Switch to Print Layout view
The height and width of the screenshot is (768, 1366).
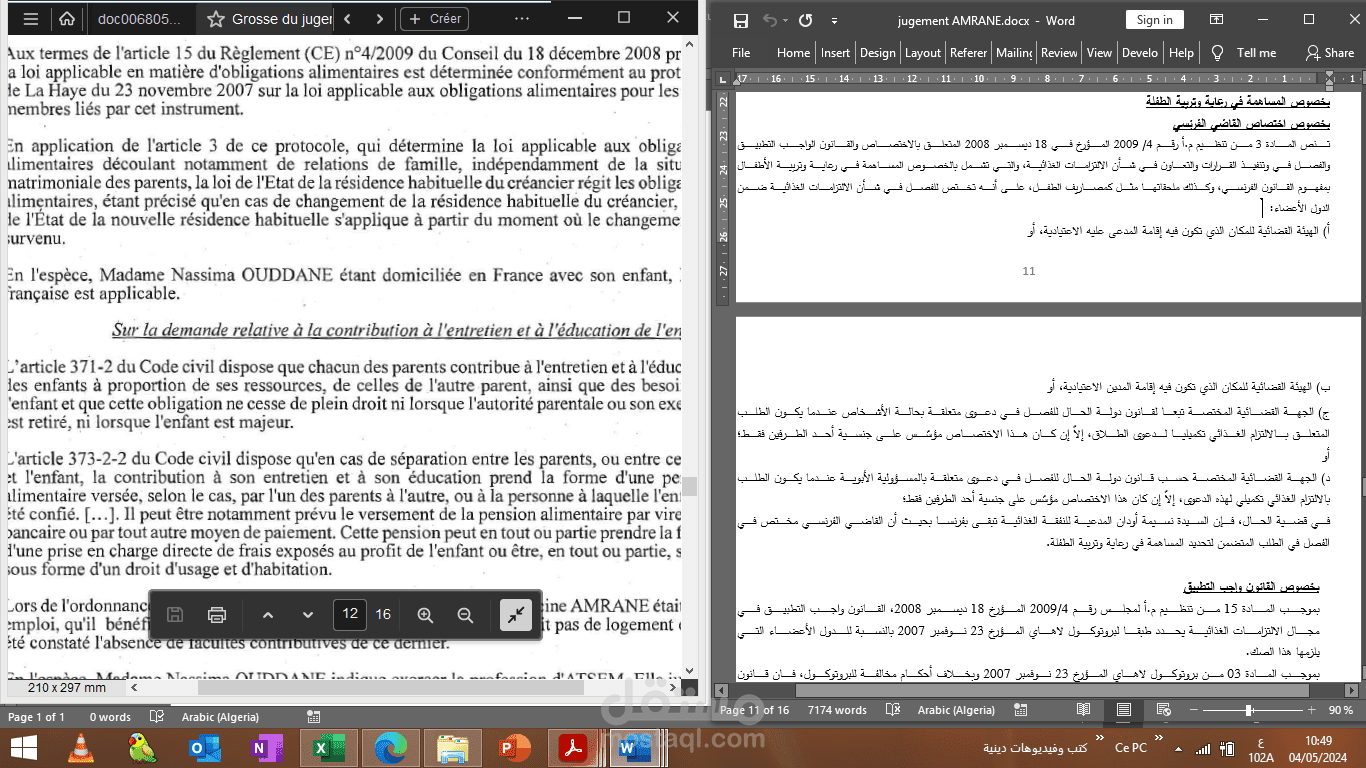(x=1124, y=710)
